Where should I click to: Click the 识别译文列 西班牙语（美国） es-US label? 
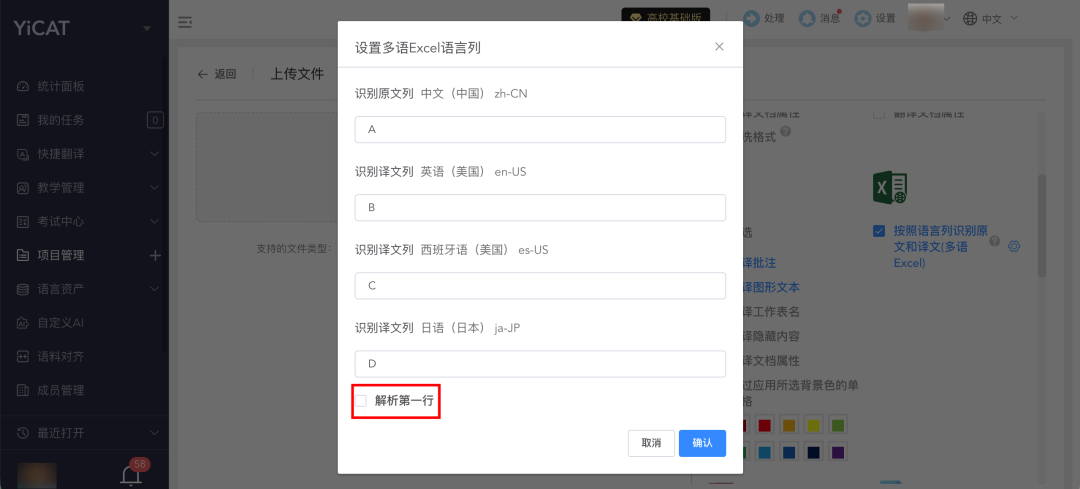(x=451, y=249)
